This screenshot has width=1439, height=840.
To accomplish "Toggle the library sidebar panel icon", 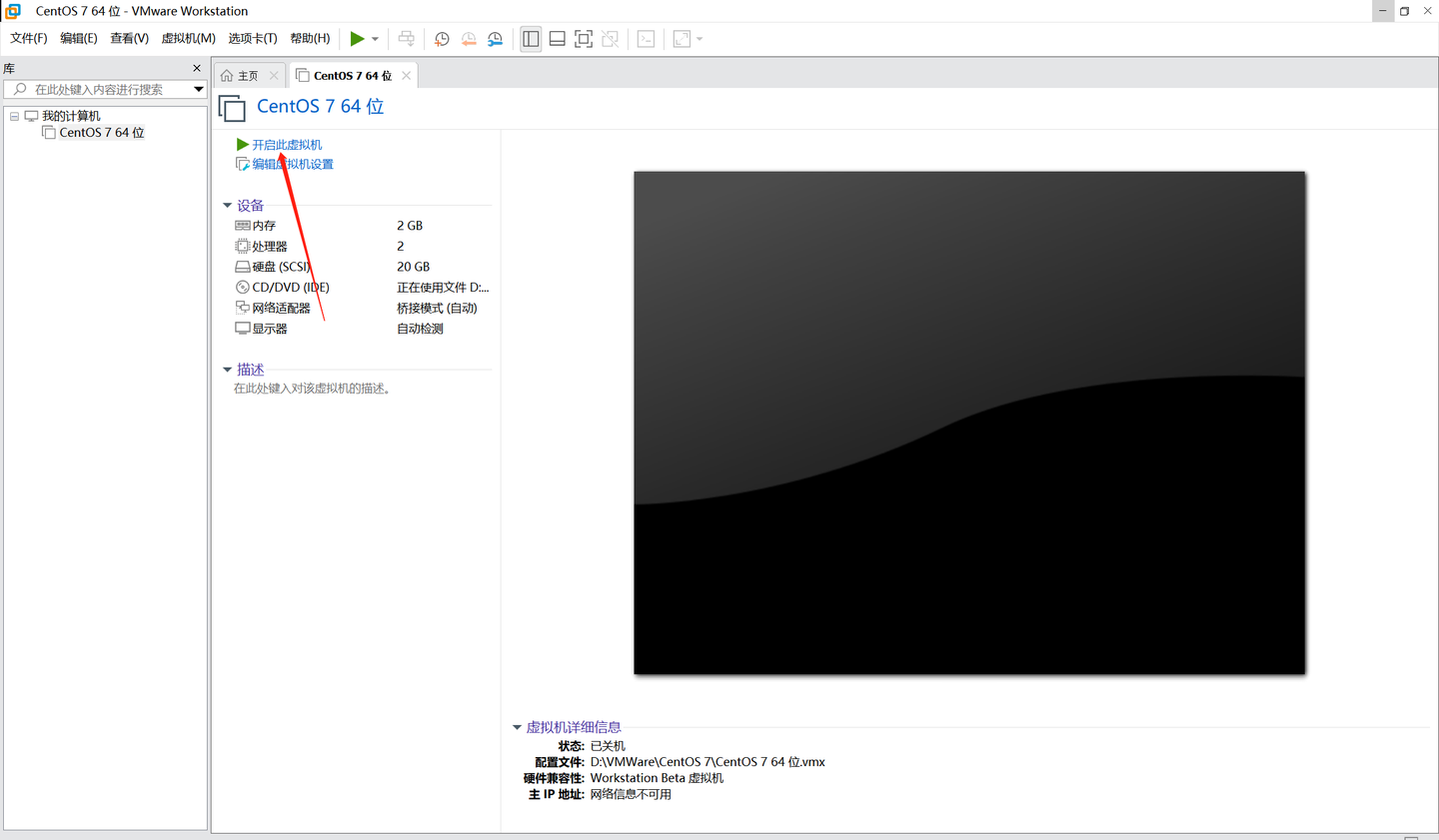I will [531, 38].
